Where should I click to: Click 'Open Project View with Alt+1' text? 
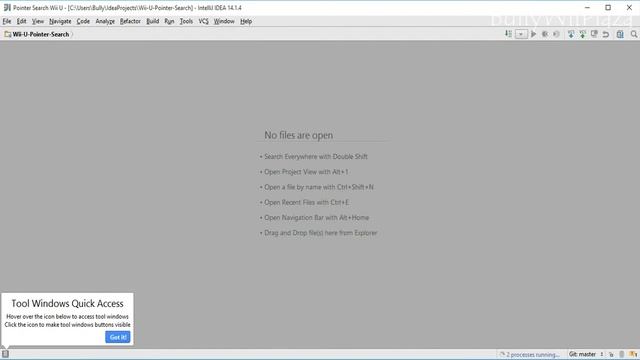coord(306,172)
